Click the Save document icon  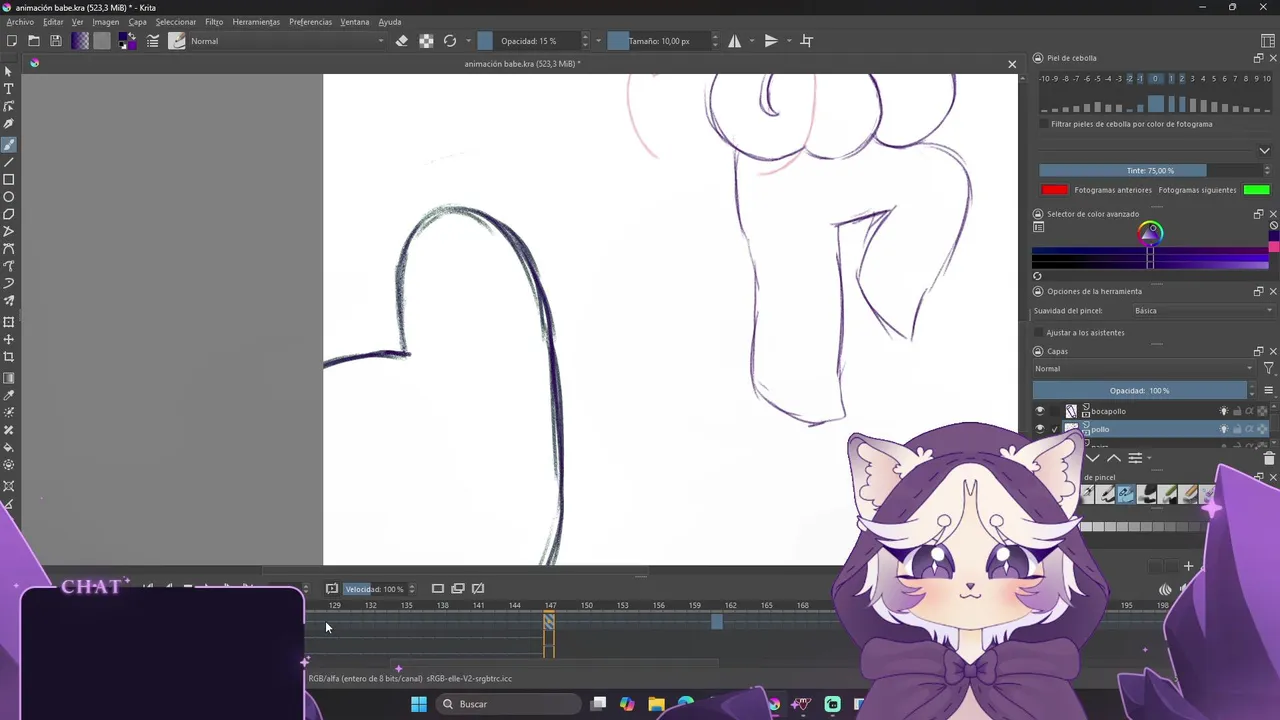point(56,41)
